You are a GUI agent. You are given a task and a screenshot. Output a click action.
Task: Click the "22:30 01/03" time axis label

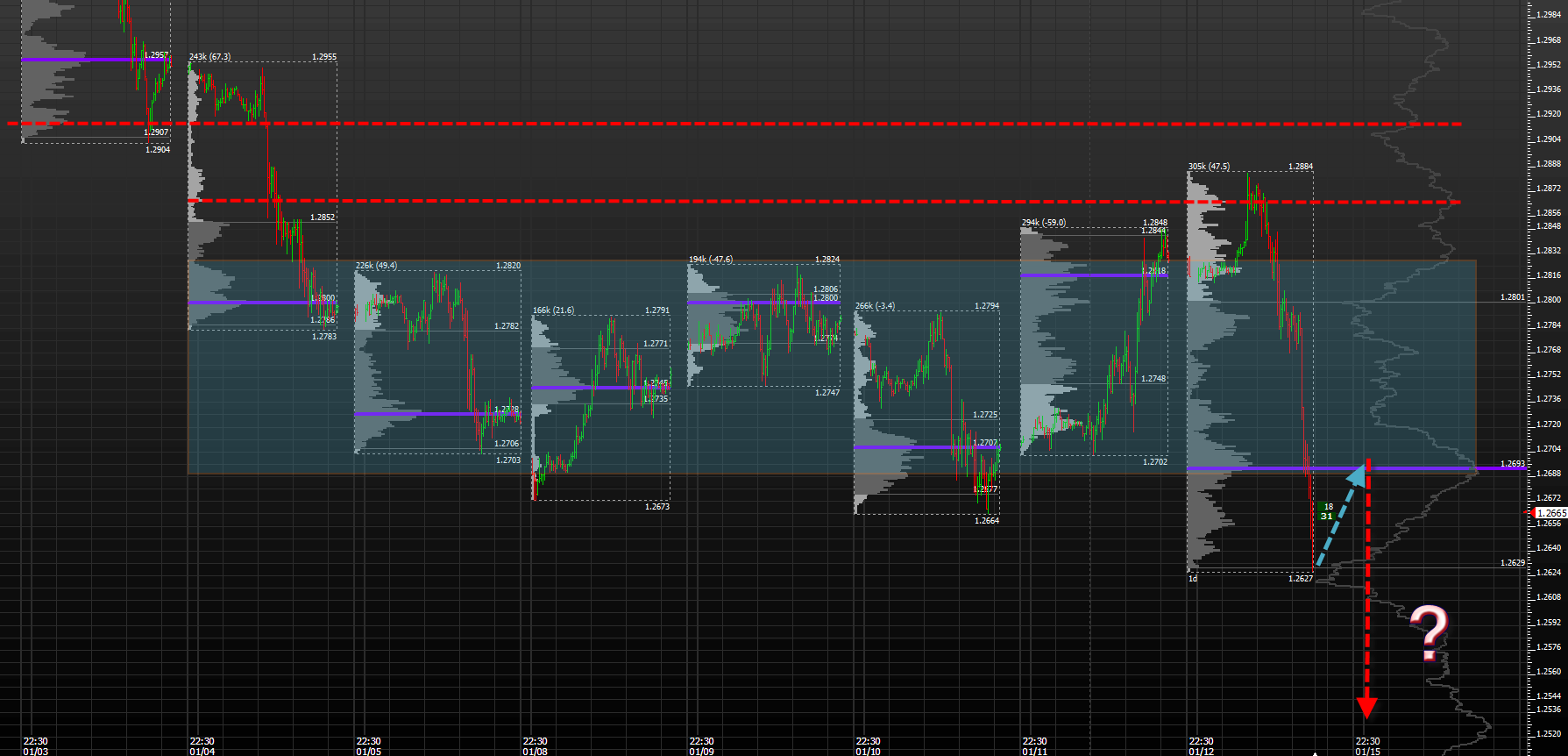[x=36, y=746]
